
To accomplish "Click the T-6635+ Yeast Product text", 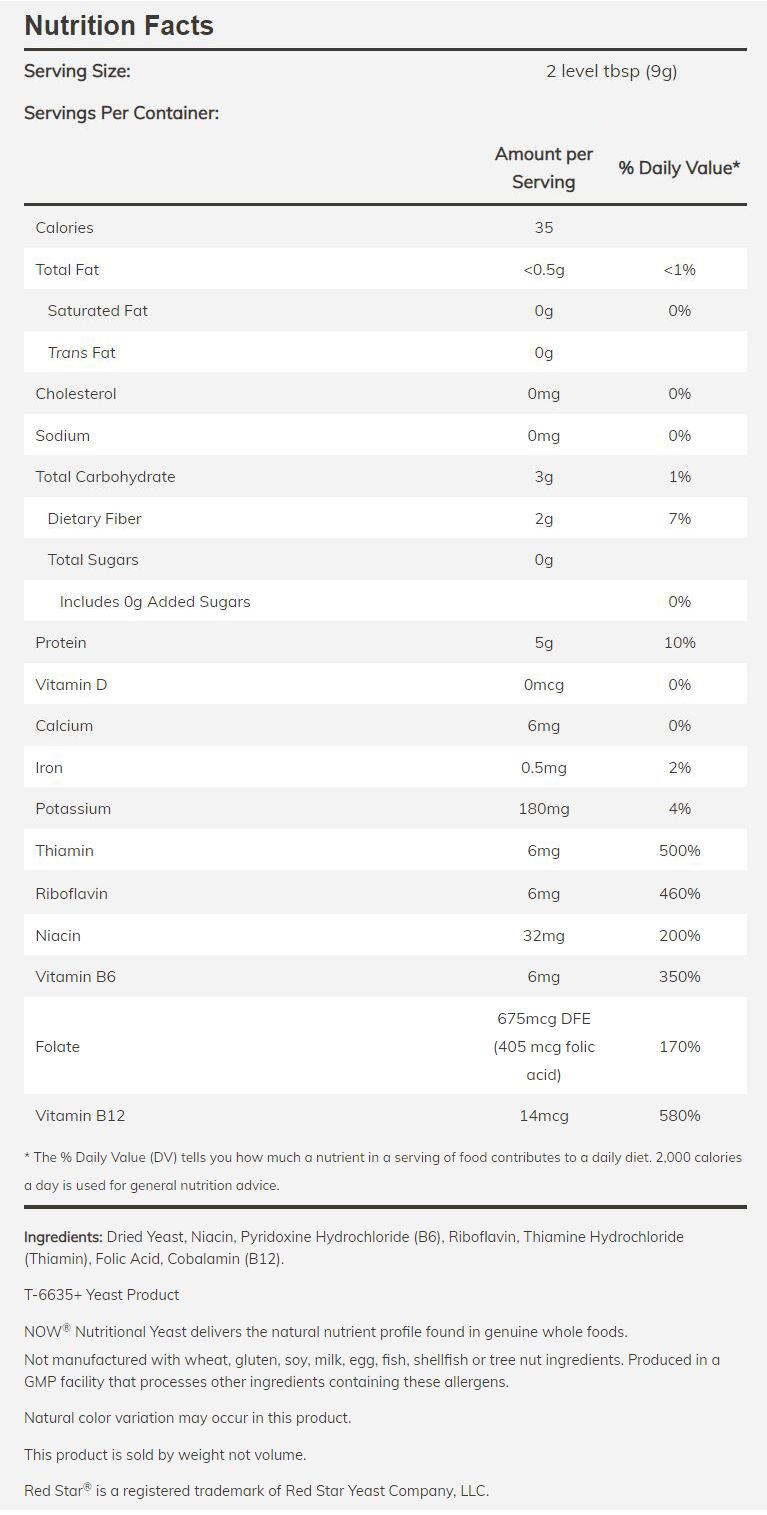I will [102, 1295].
